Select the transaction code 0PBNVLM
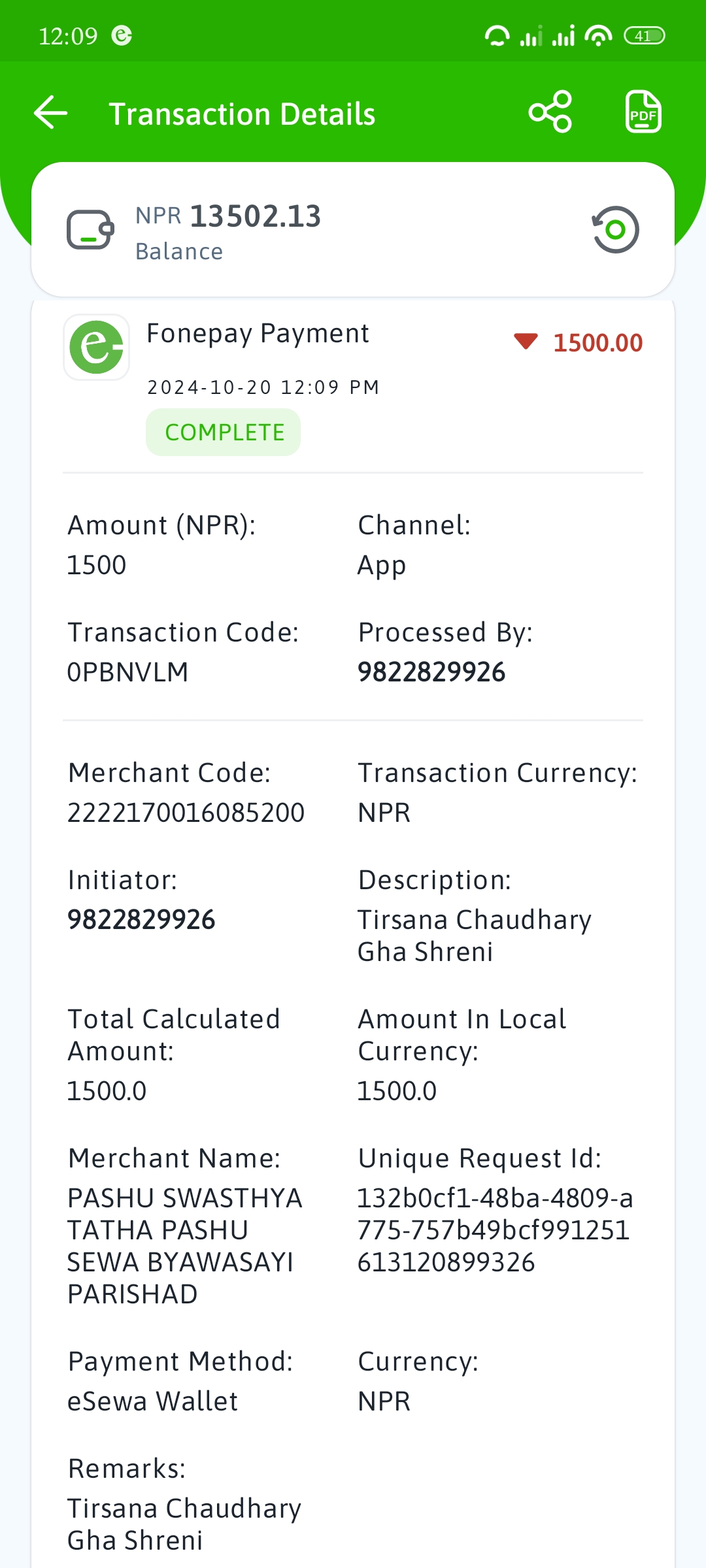 (128, 672)
